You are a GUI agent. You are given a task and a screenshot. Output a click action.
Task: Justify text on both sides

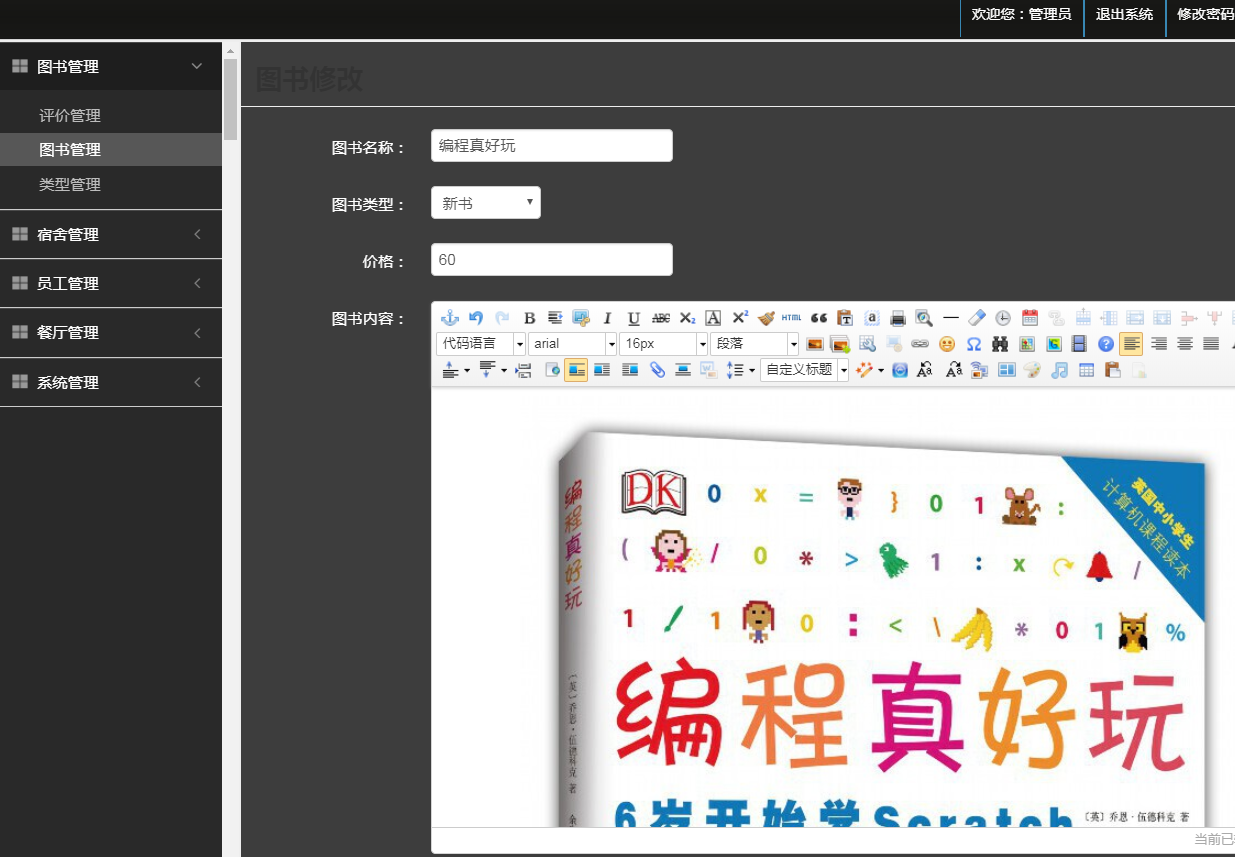(x=1211, y=344)
